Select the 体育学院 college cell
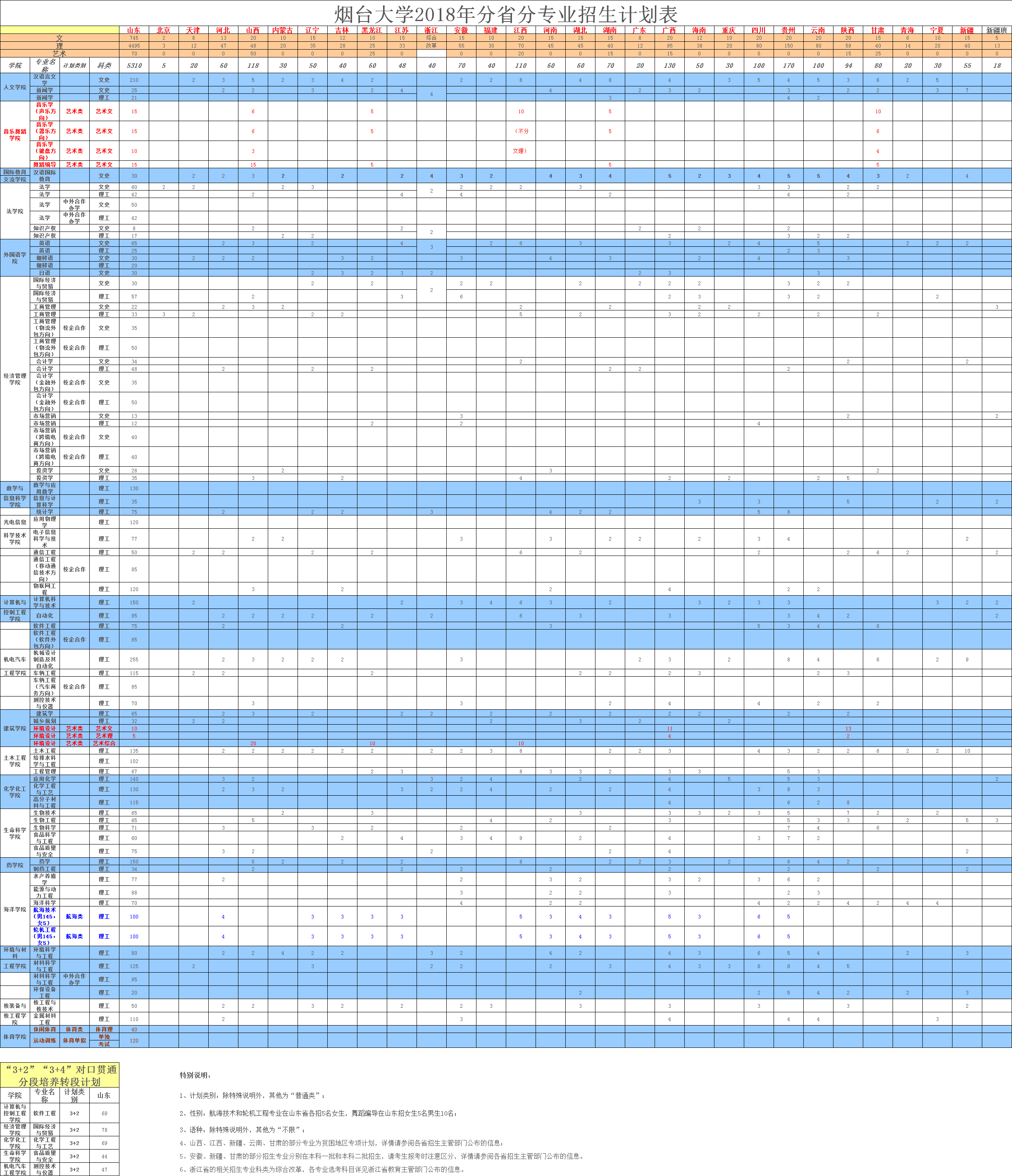 [x=15, y=1036]
